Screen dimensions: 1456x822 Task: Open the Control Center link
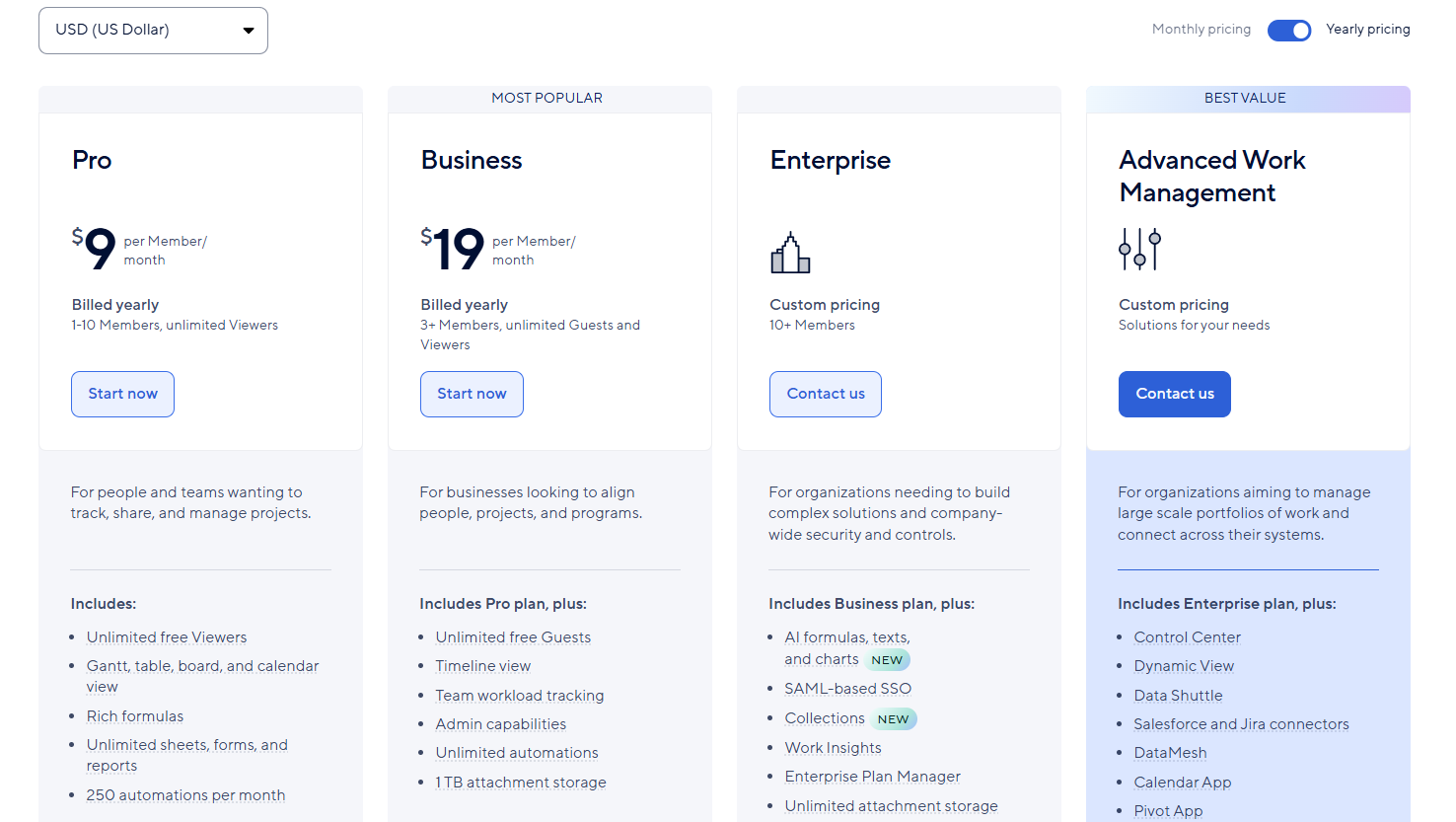[x=1187, y=636]
